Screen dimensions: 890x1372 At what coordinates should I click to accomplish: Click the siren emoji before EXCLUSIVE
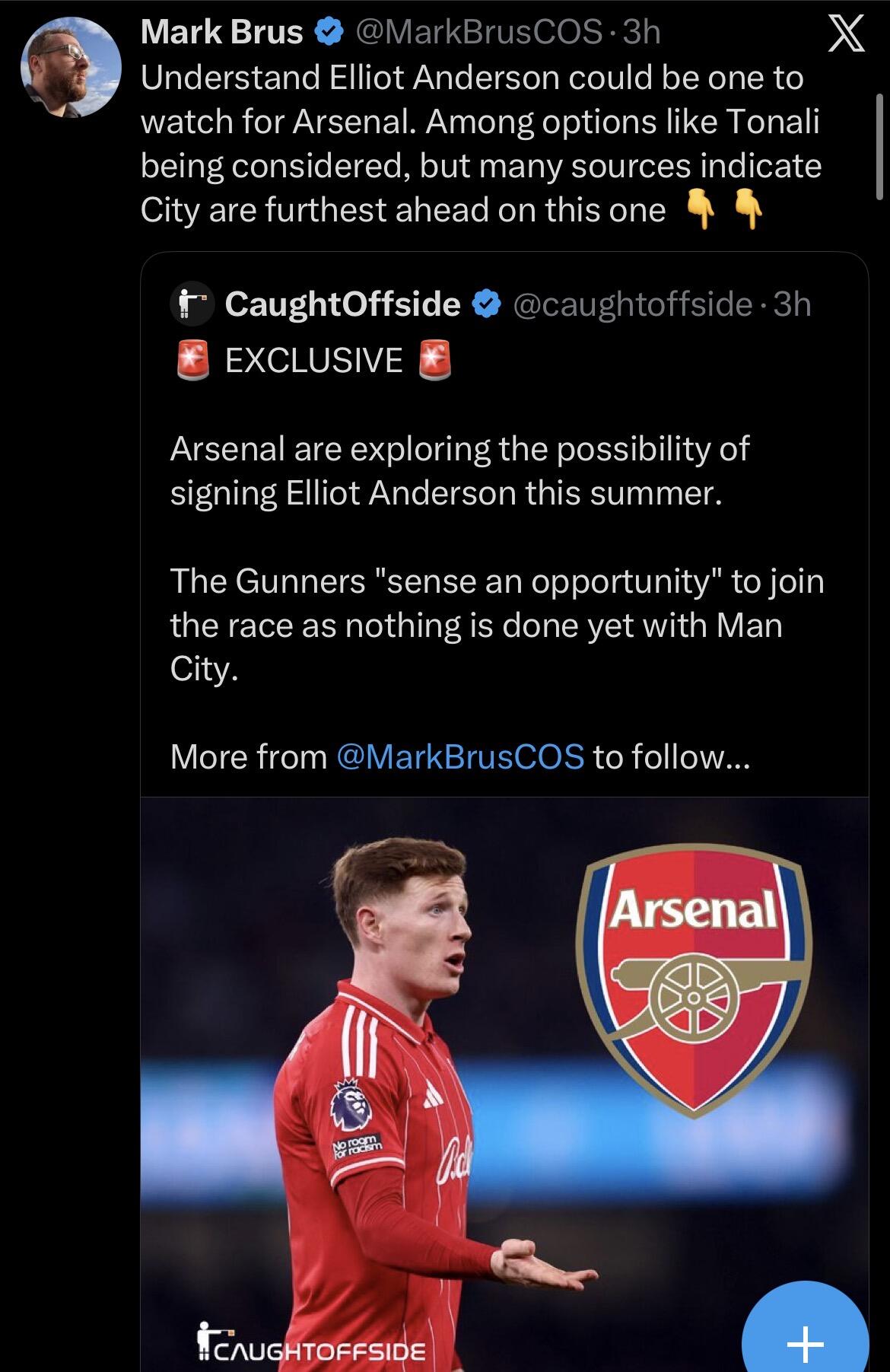(x=192, y=360)
